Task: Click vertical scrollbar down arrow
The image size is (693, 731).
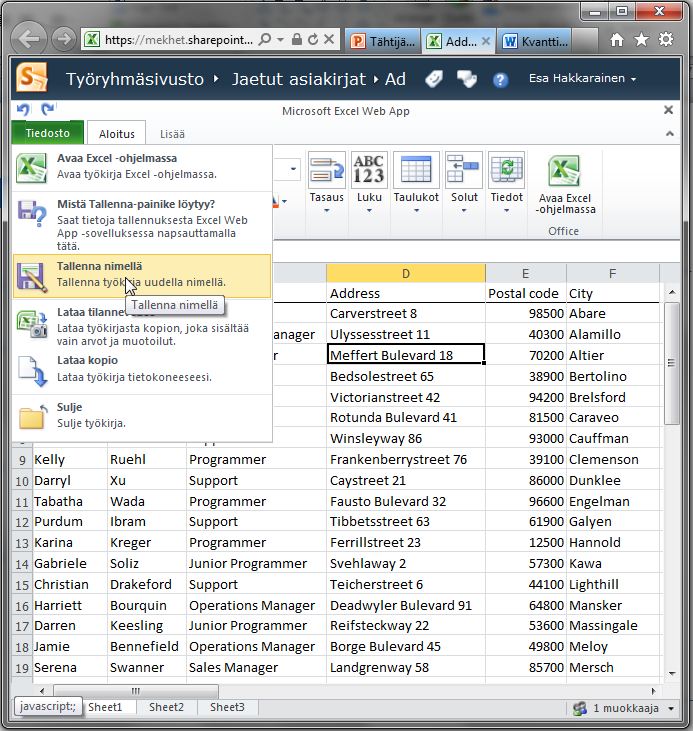Action: (x=672, y=673)
